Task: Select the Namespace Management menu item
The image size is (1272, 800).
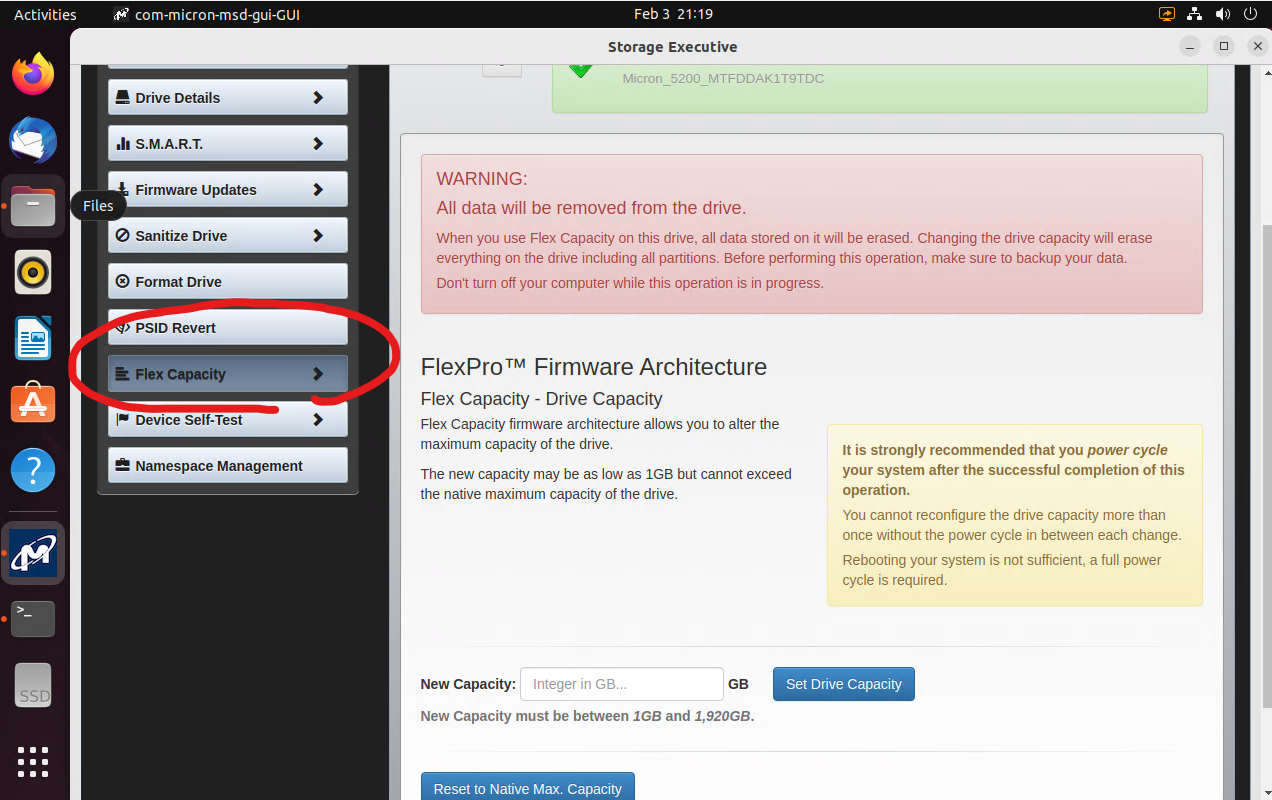Action: pos(228,466)
